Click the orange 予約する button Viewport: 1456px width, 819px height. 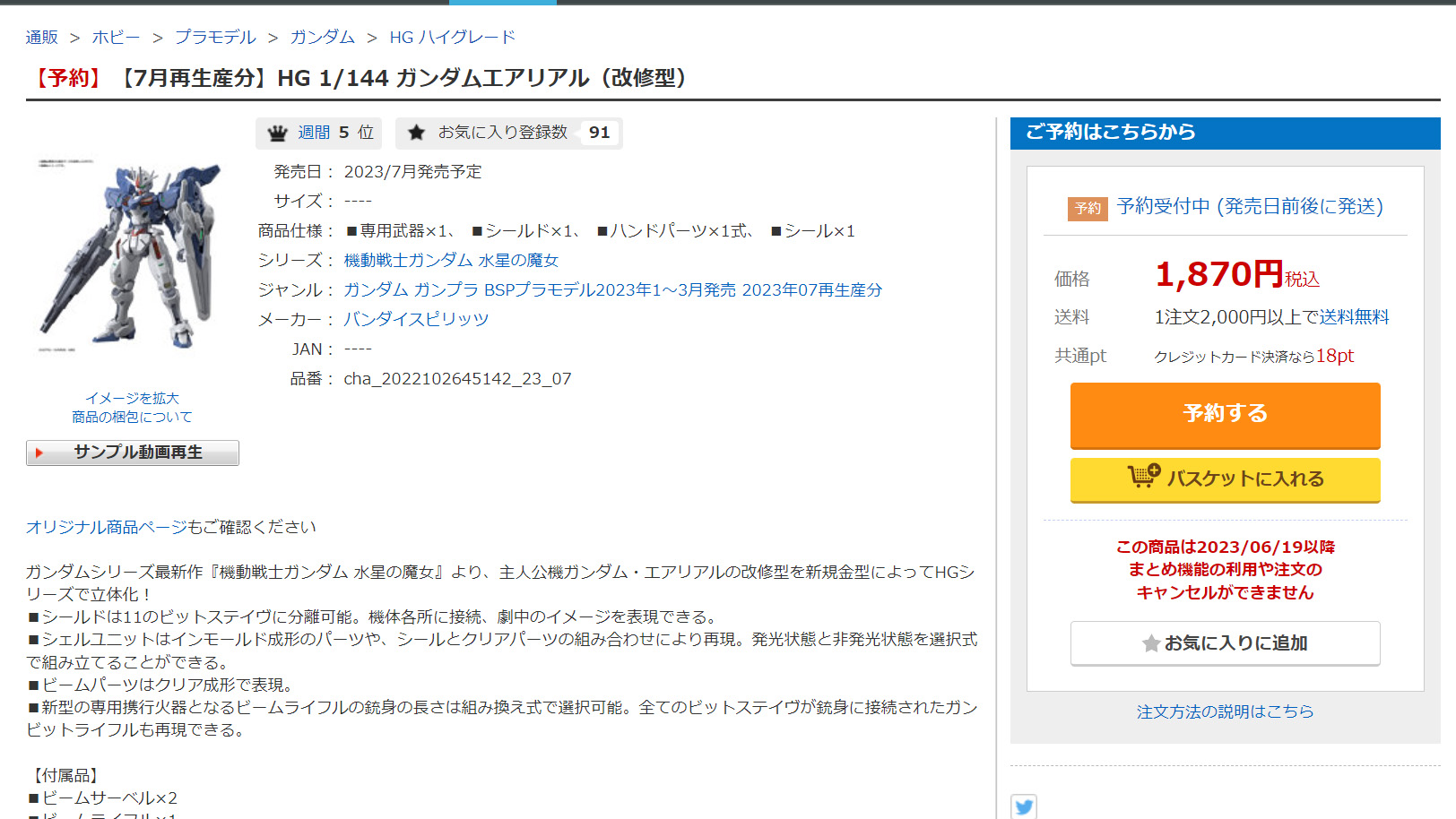[x=1226, y=415]
